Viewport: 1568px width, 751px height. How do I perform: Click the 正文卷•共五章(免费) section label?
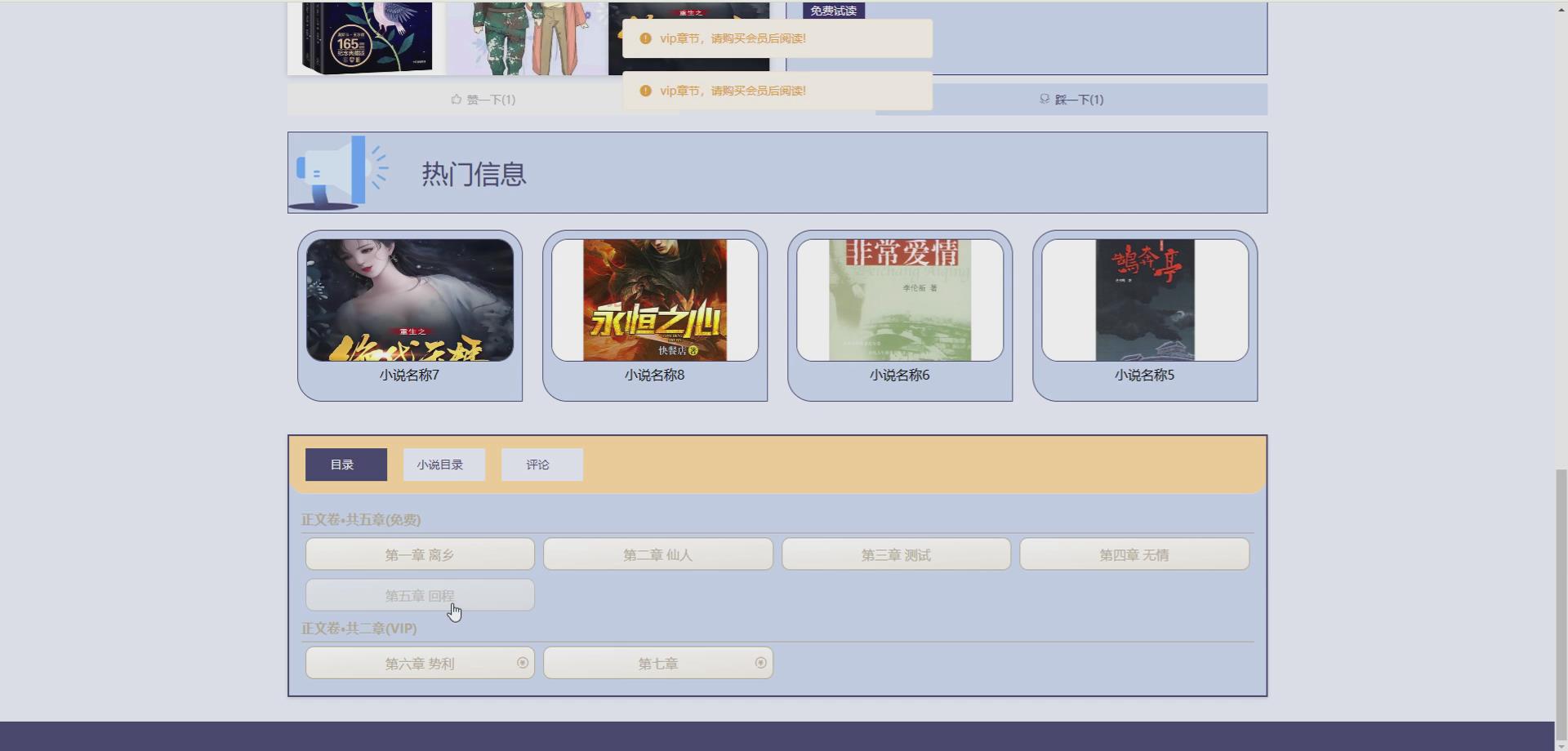(x=361, y=519)
